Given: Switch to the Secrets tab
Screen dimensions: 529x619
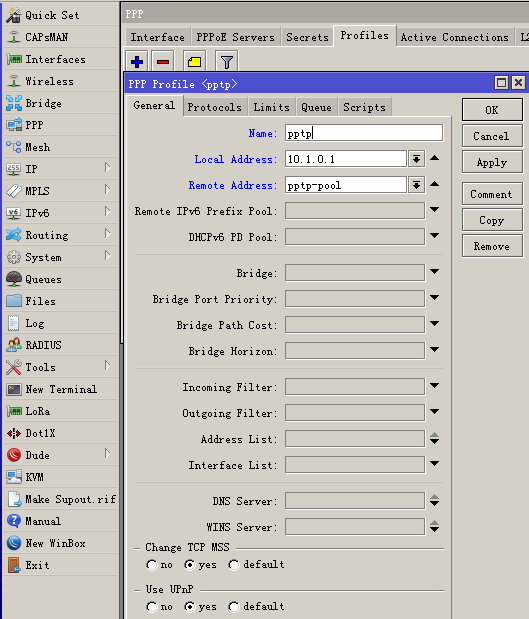Looking at the screenshot, I should tap(307, 38).
